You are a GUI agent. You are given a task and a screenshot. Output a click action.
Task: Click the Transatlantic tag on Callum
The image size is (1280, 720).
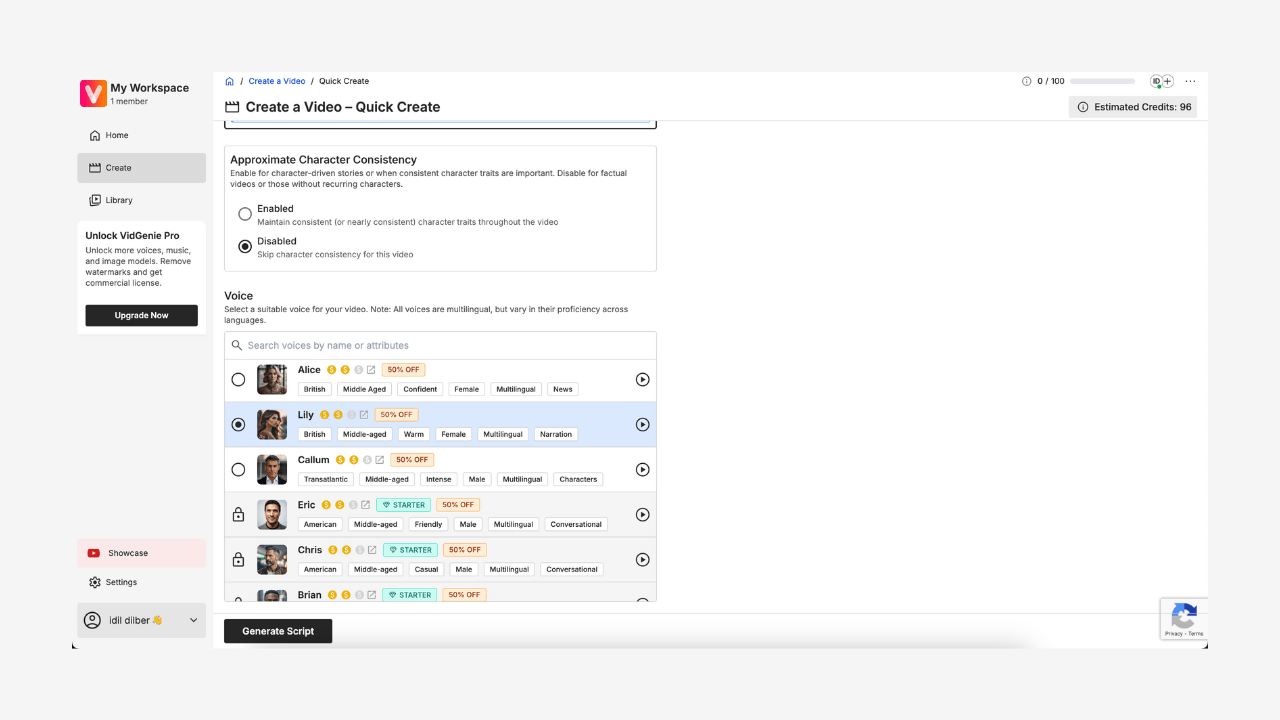[326, 479]
